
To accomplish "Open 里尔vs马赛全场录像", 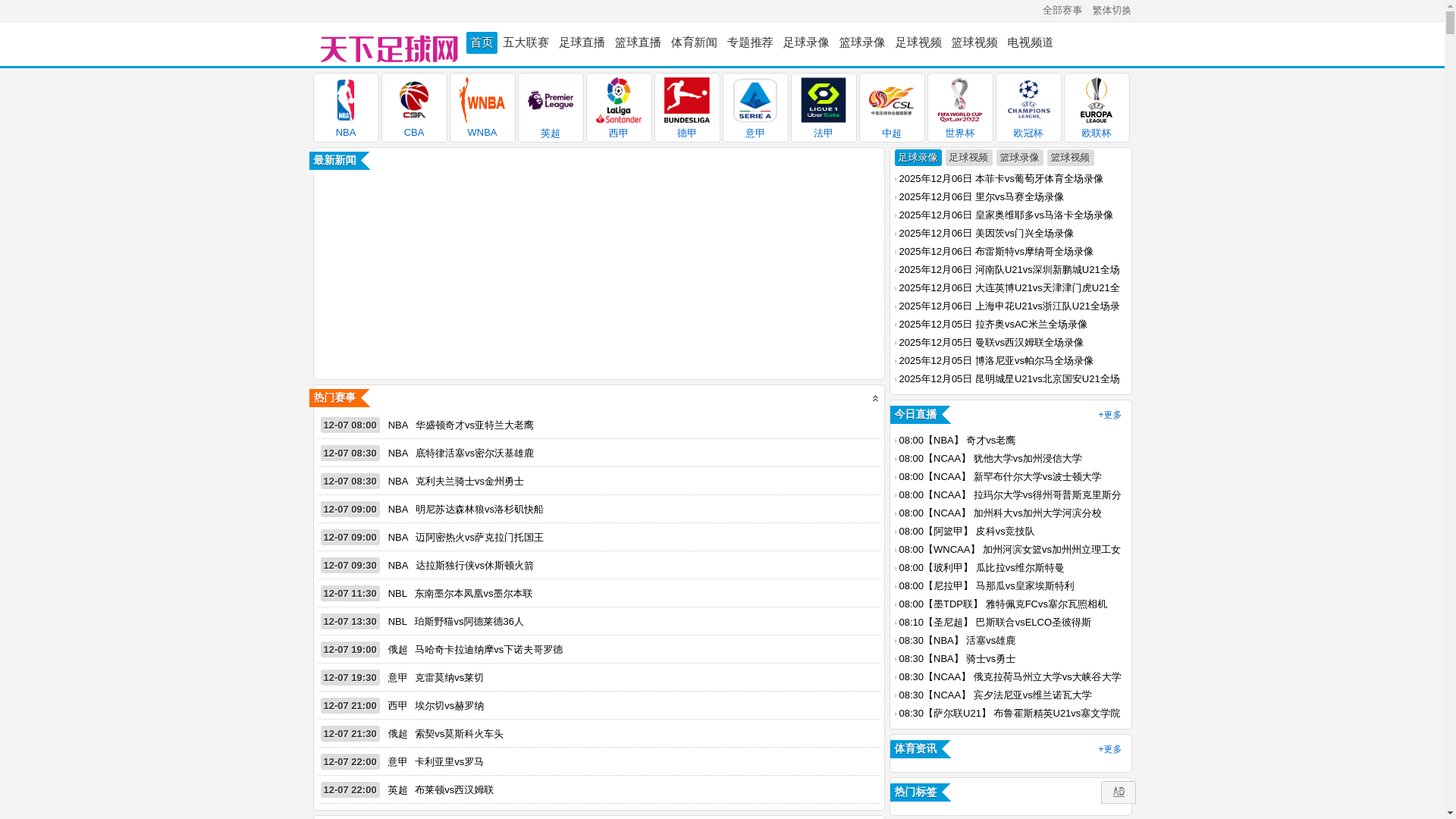I will coord(981,197).
